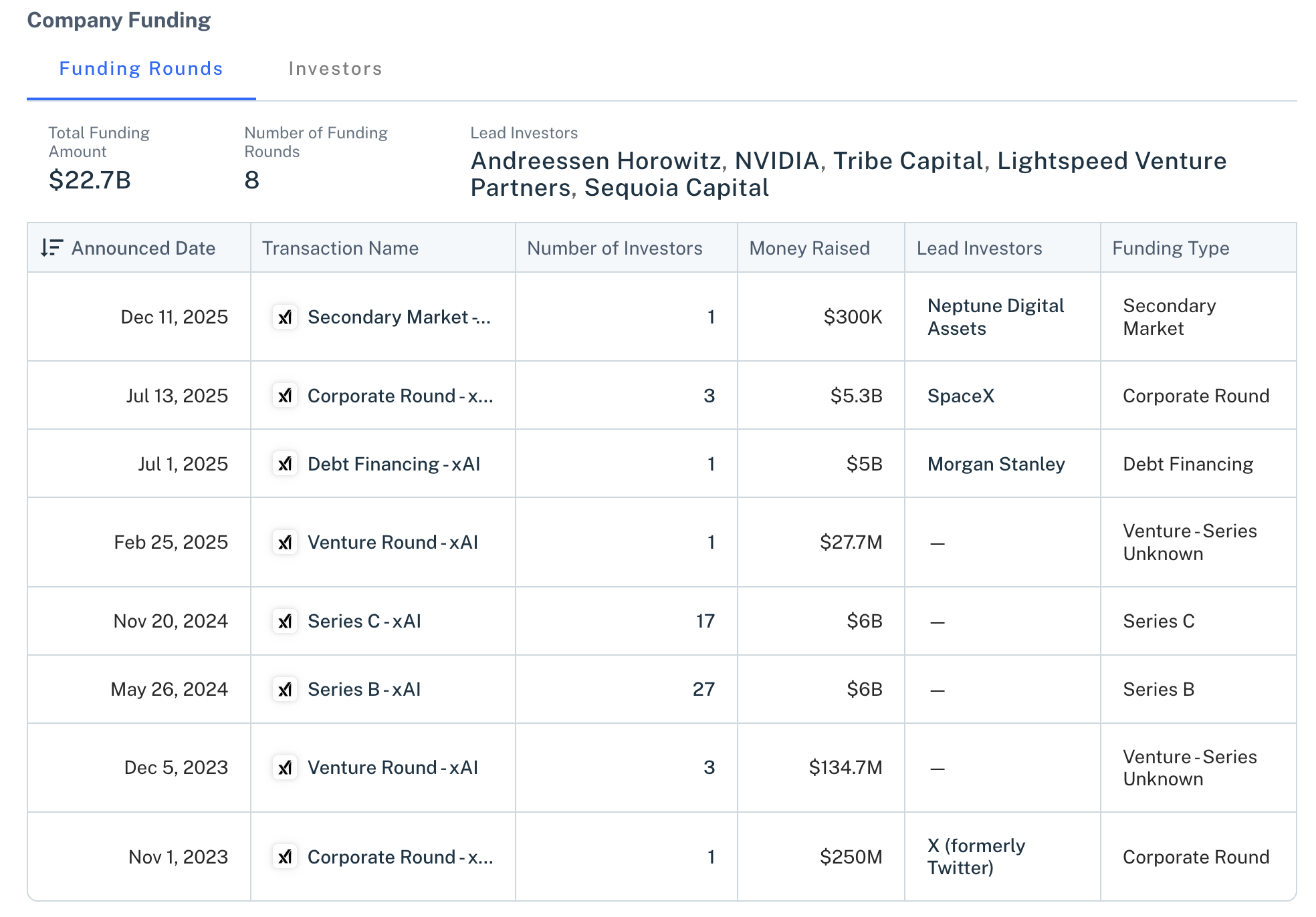
Task: Click the Number of Investors column header
Action: click(614, 248)
